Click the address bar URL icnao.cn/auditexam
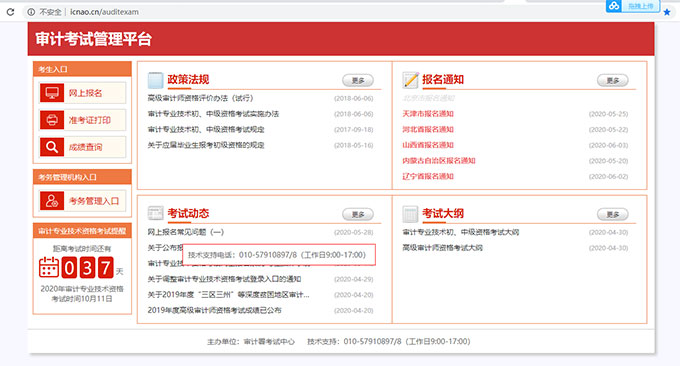 point(104,12)
